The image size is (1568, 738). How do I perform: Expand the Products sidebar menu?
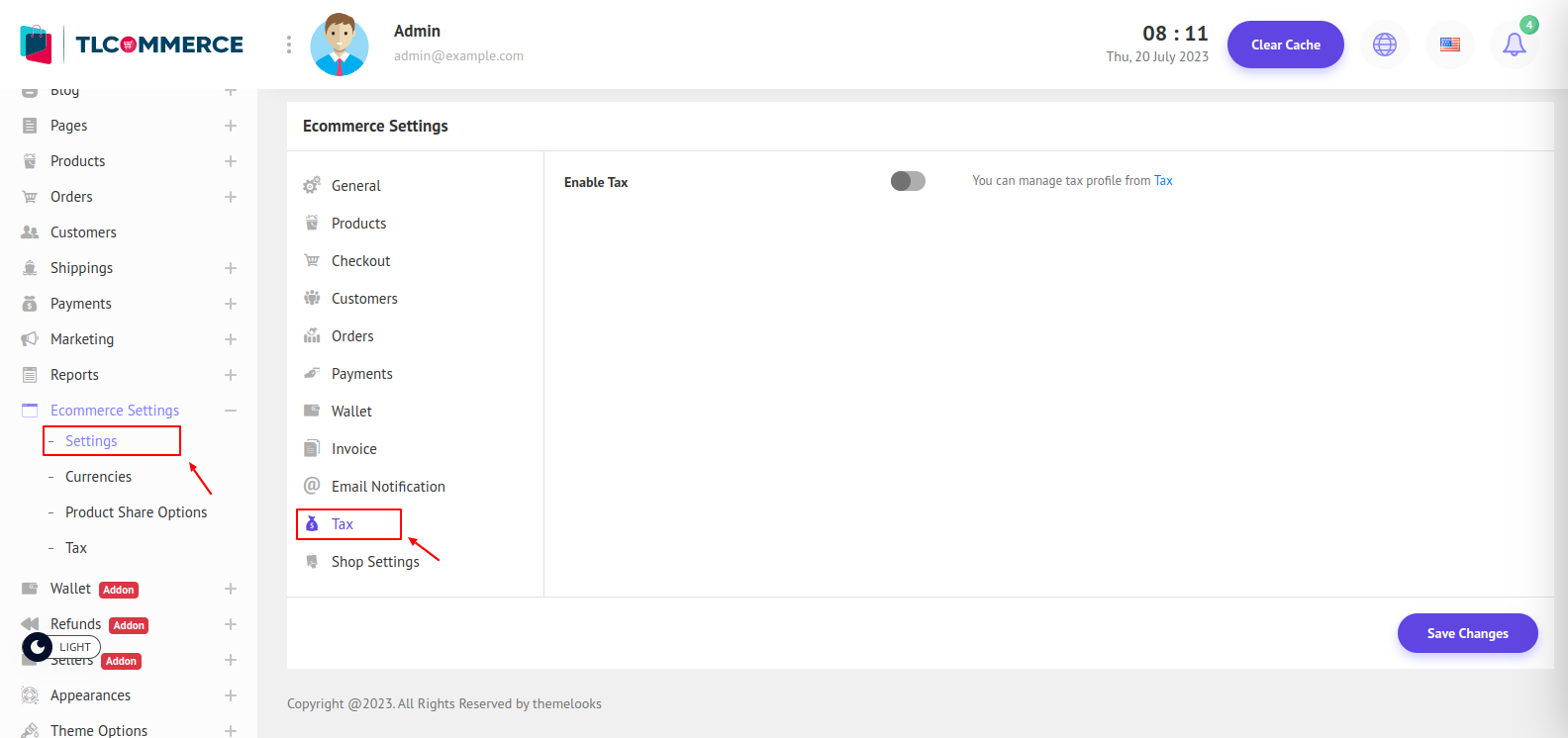tap(230, 161)
